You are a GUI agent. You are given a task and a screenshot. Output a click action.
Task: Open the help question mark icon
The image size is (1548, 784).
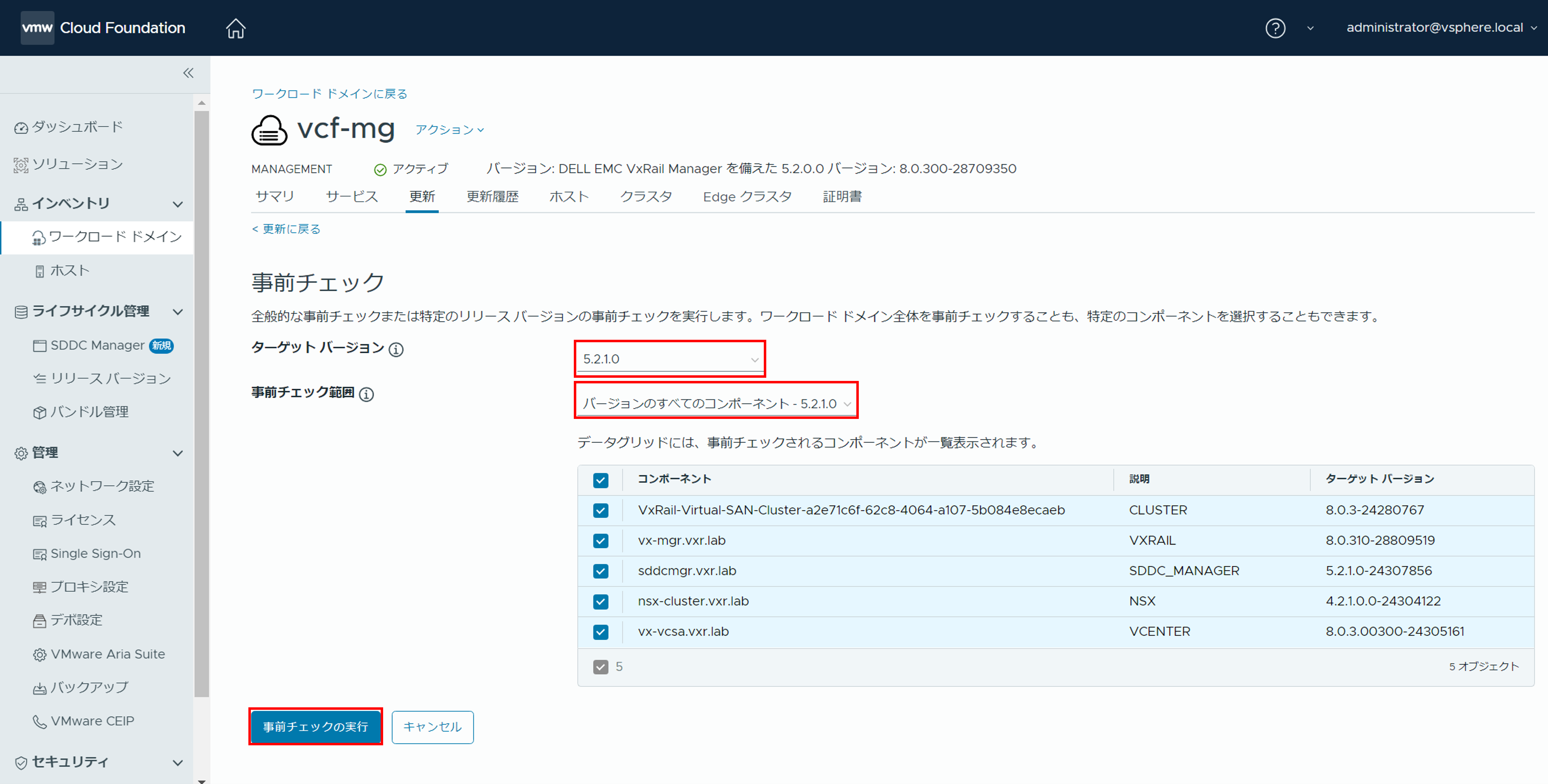point(1275,28)
